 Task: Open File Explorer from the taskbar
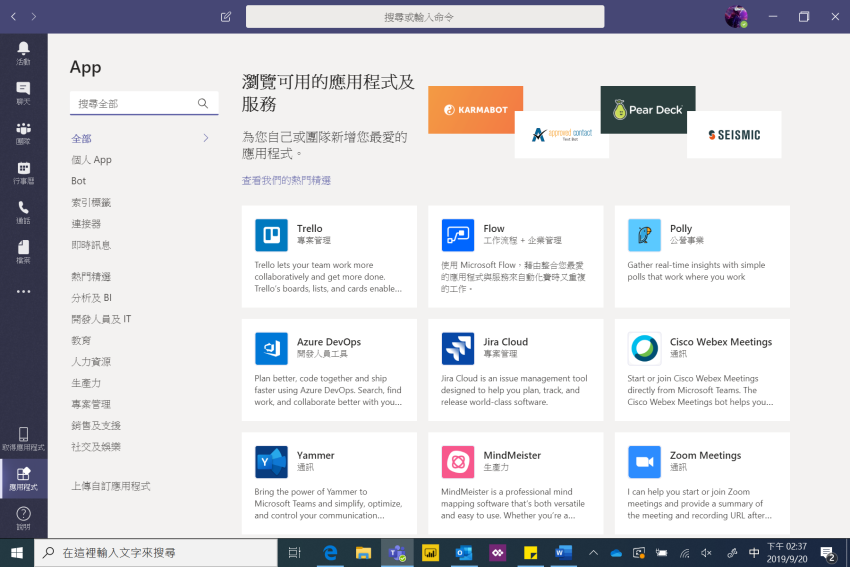point(363,553)
